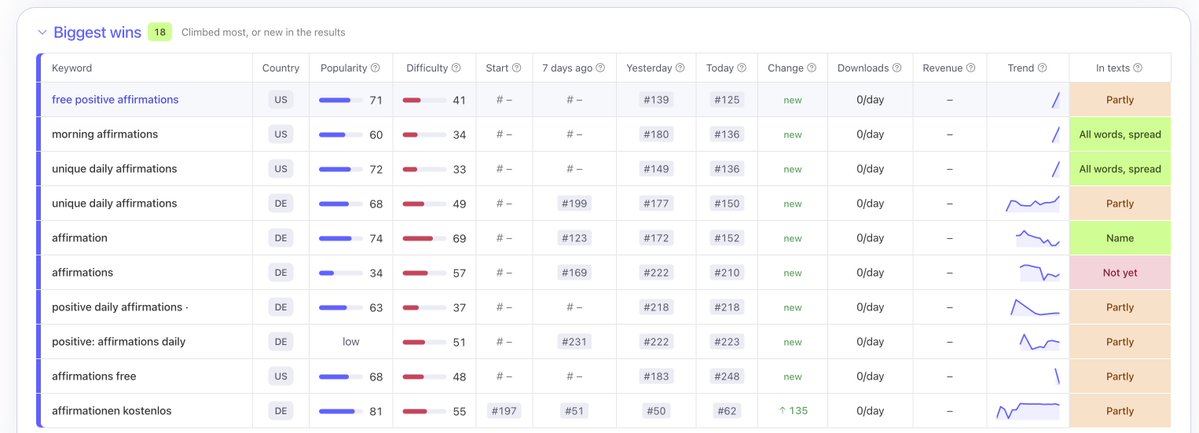Click the #199 rank seven days ago
This screenshot has height=433, width=1199.
point(574,203)
